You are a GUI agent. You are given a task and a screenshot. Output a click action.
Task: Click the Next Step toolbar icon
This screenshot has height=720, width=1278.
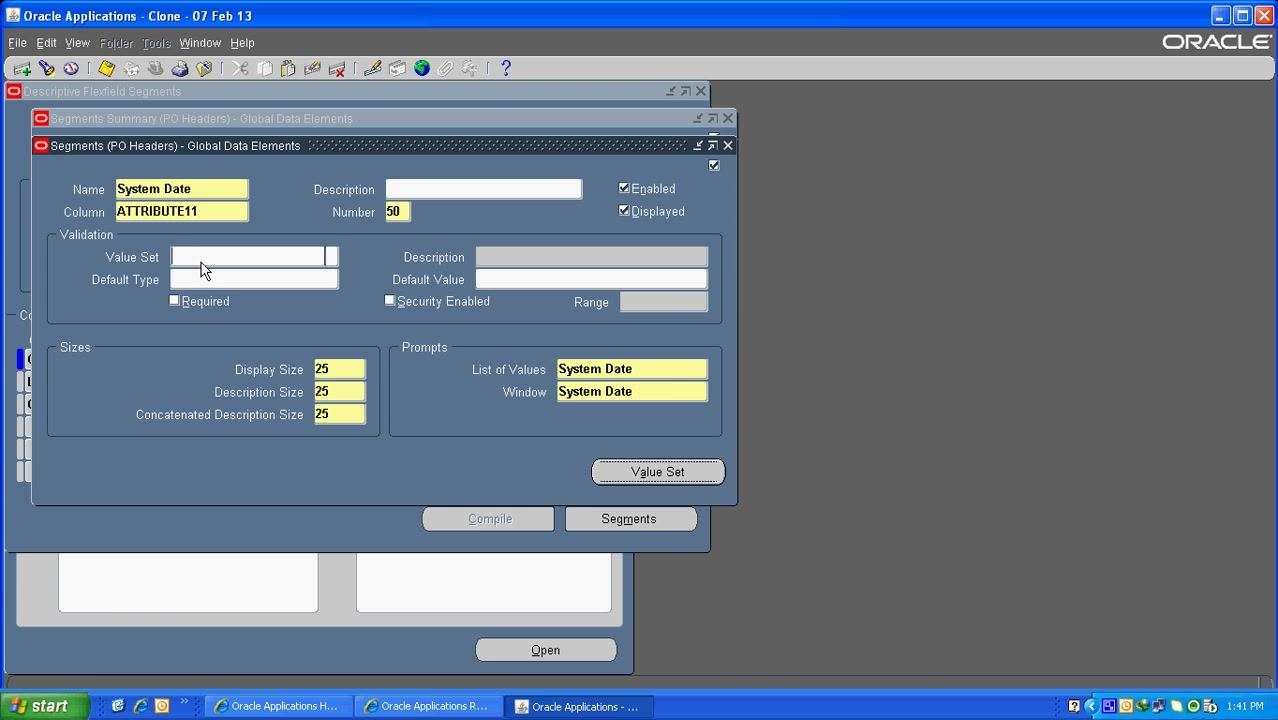tap(131, 69)
